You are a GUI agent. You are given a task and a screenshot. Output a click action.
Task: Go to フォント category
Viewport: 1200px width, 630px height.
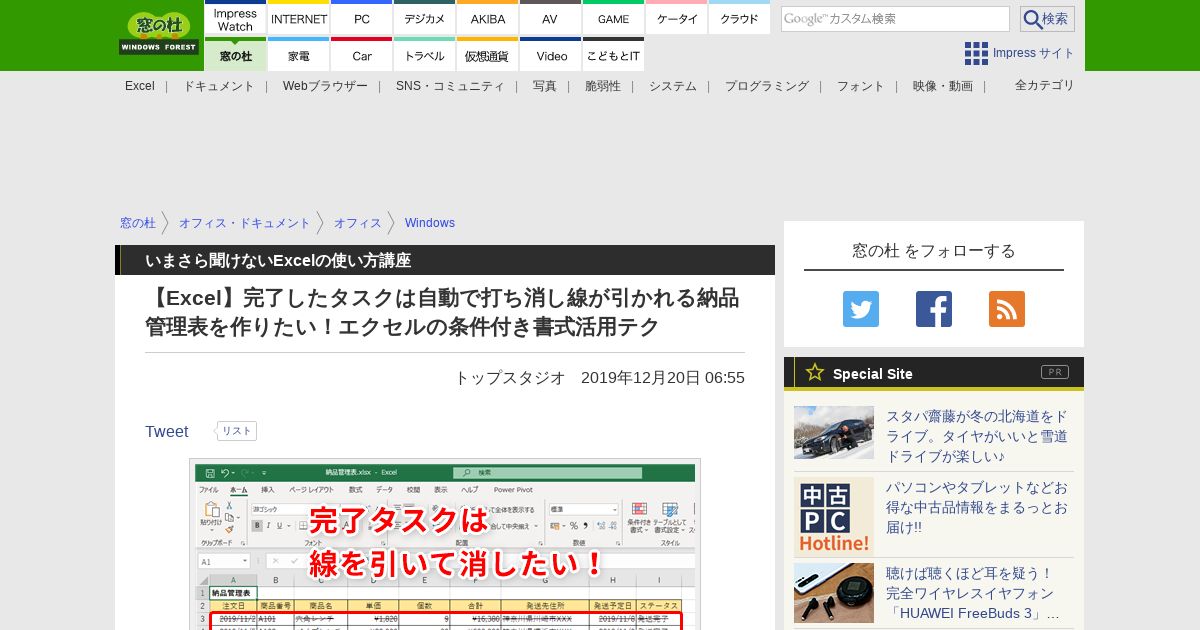click(861, 86)
